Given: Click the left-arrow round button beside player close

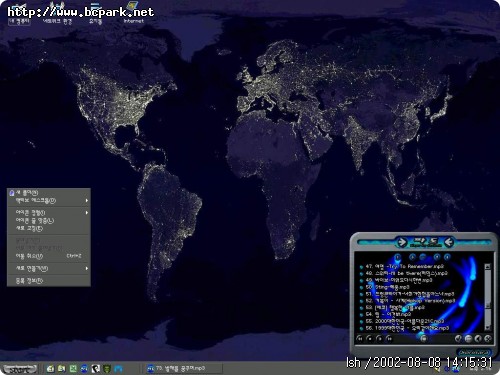Looking at the screenshot, I should 478,339.
